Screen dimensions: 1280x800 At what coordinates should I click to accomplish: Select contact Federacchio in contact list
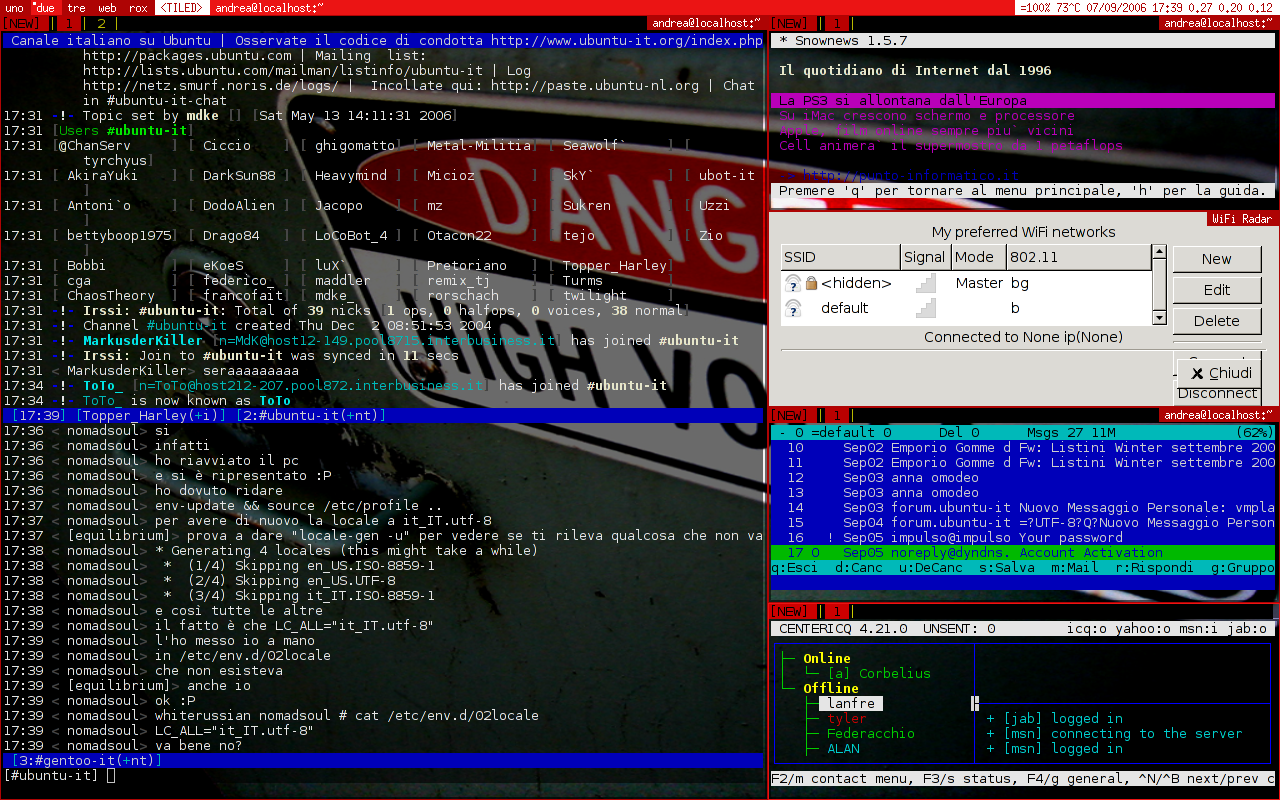coord(870,733)
